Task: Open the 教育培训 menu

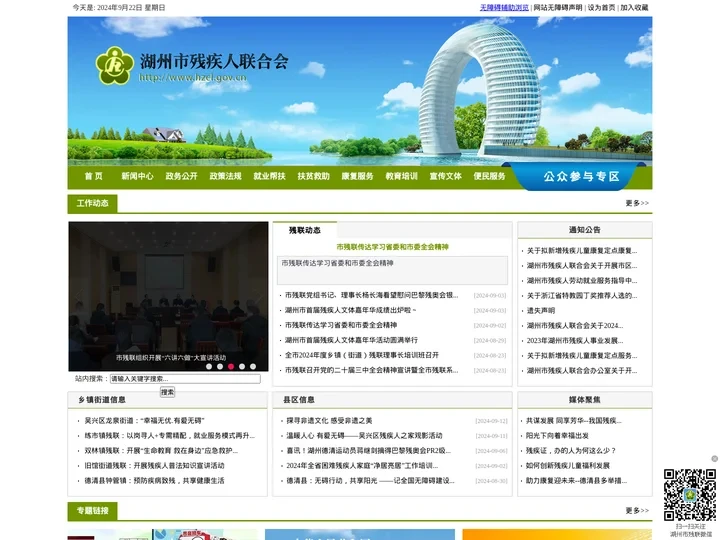Action: pos(401,176)
